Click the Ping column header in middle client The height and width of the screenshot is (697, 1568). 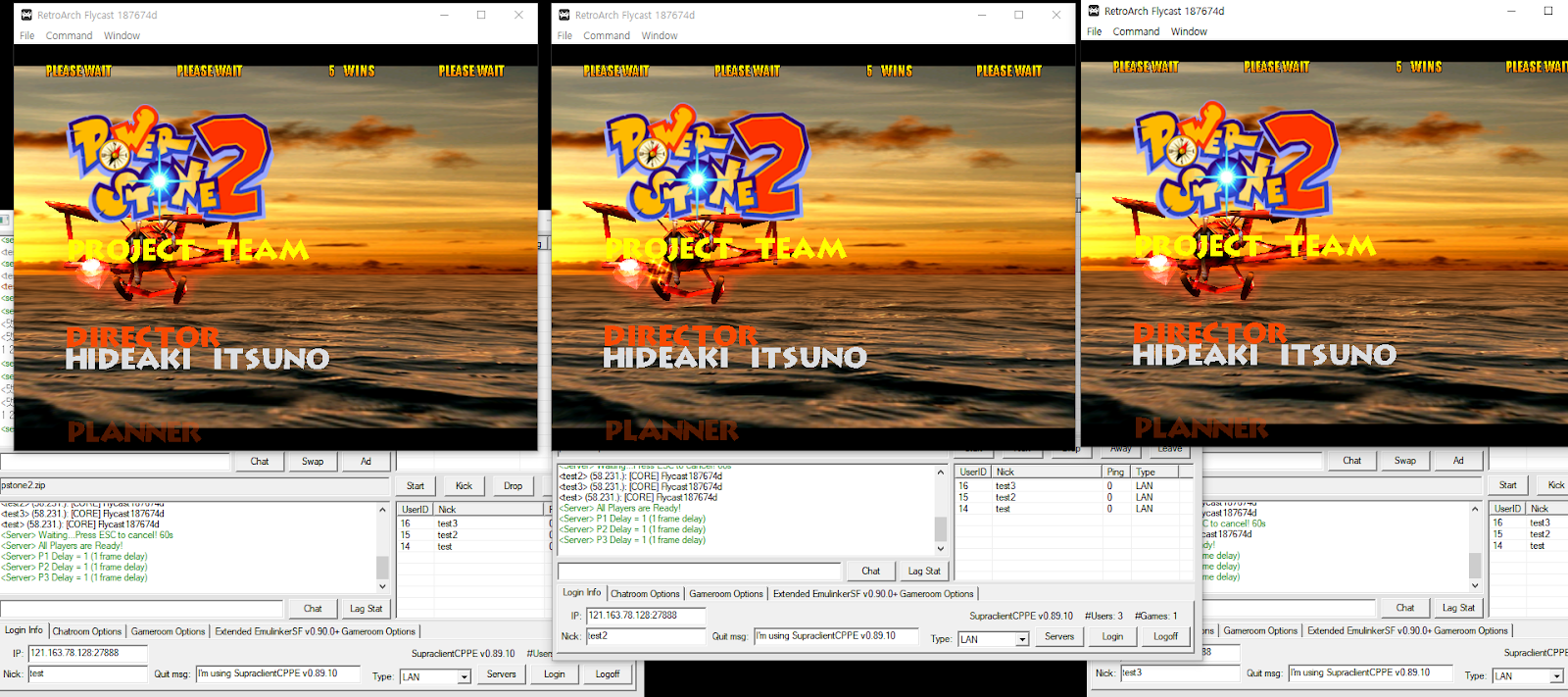[1116, 472]
